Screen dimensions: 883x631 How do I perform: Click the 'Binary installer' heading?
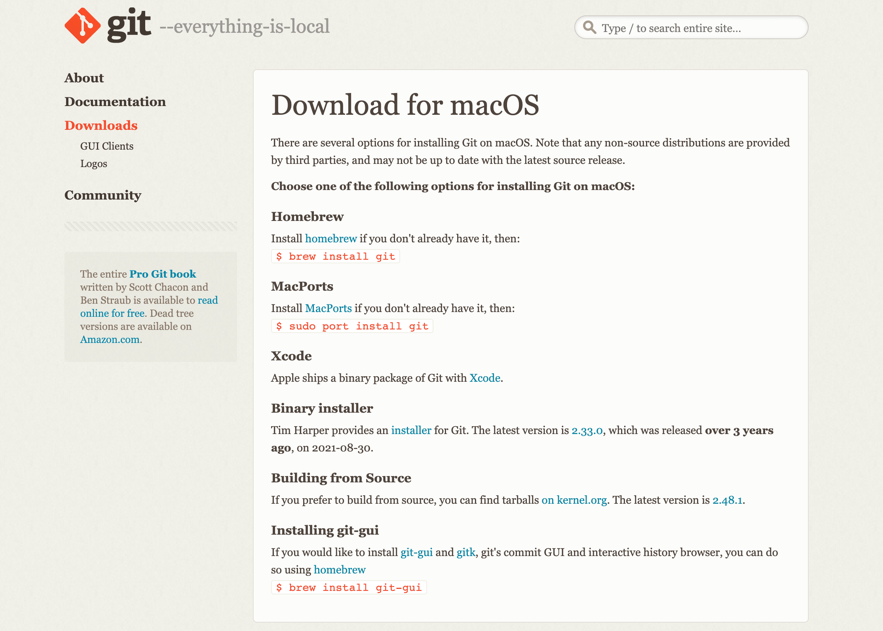322,408
